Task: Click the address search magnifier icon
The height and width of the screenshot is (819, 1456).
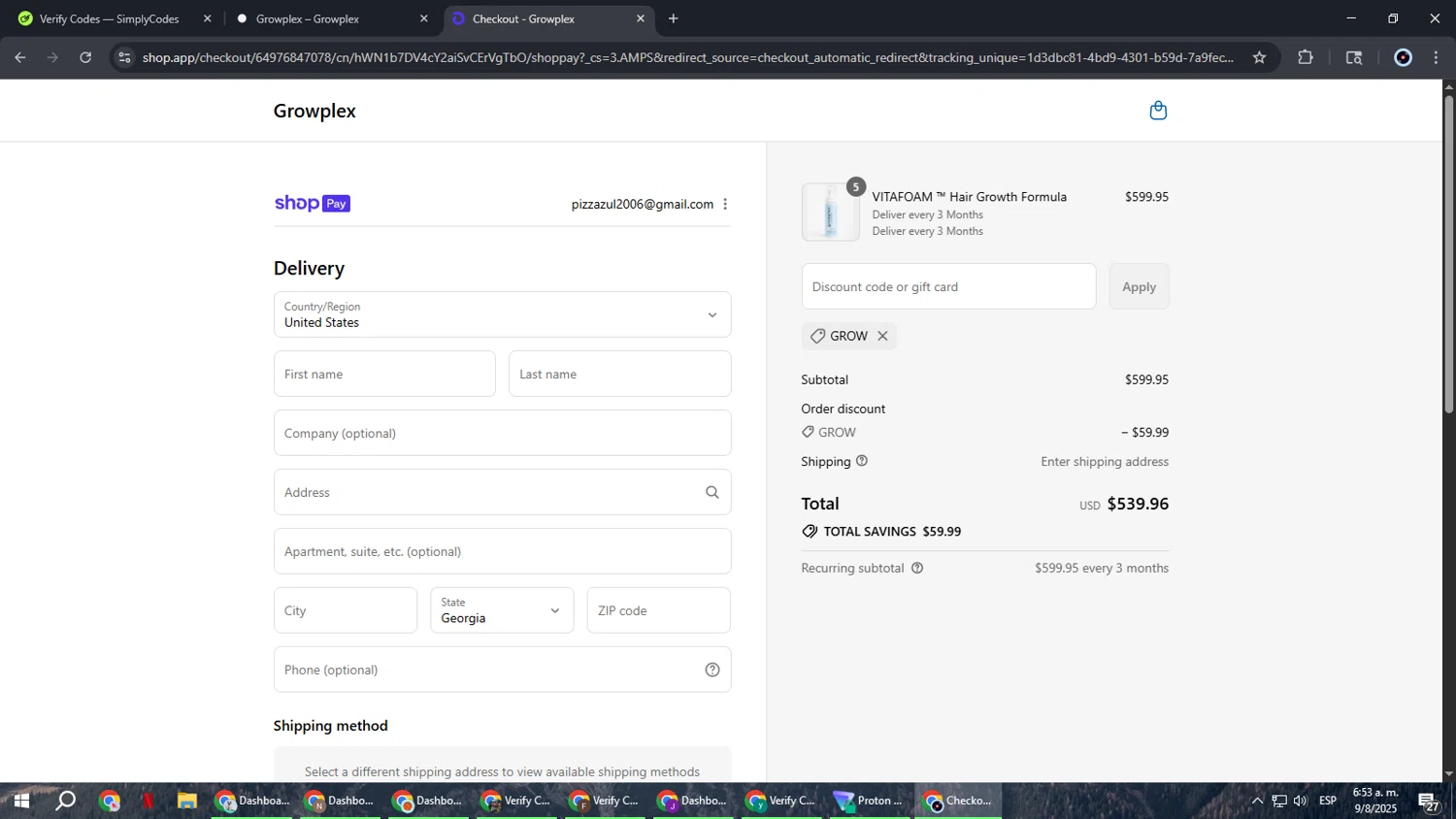Action: pyautogui.click(x=712, y=493)
